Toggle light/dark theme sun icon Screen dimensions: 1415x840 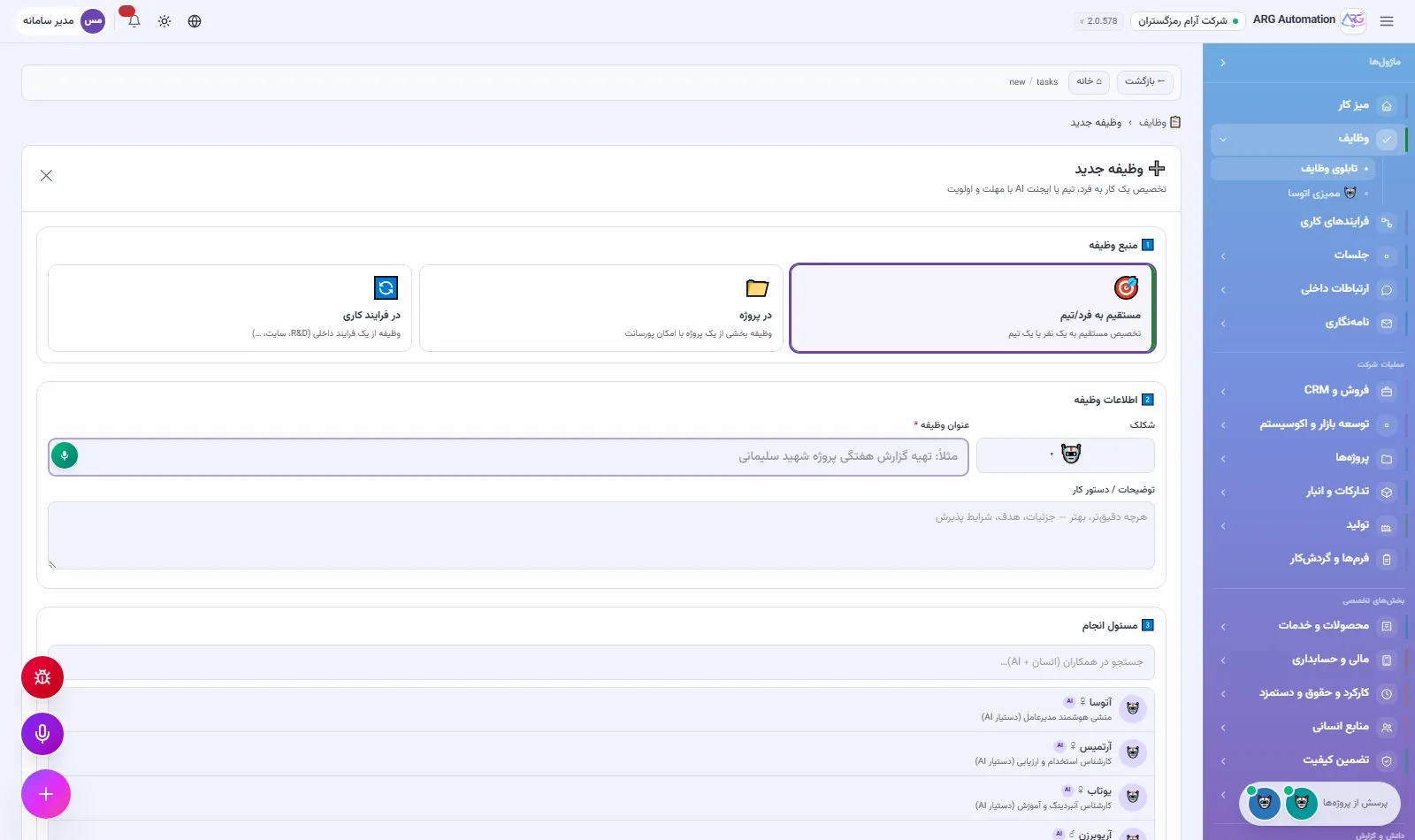[x=164, y=21]
